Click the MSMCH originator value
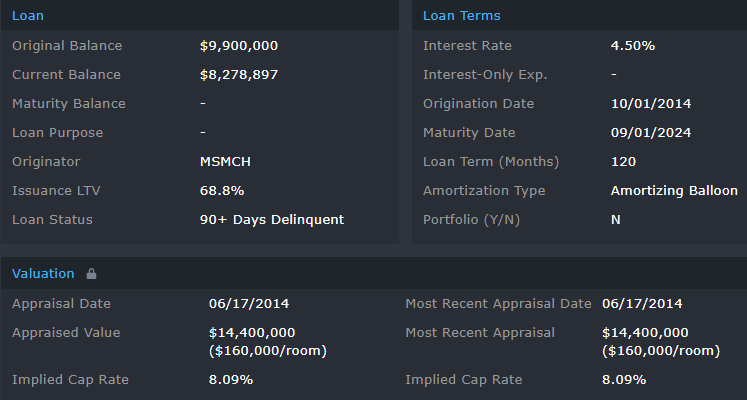The height and width of the screenshot is (400, 747). [x=226, y=161]
